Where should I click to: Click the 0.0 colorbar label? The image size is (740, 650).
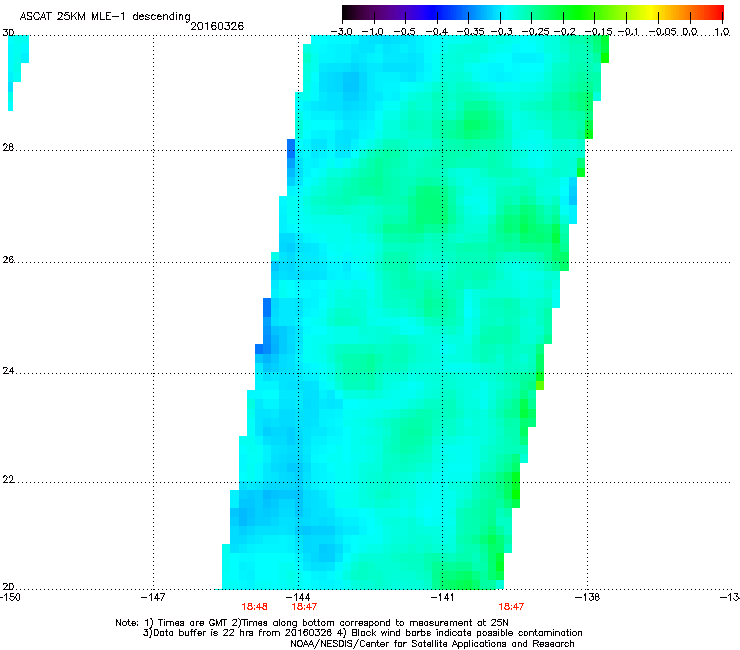[x=690, y=32]
